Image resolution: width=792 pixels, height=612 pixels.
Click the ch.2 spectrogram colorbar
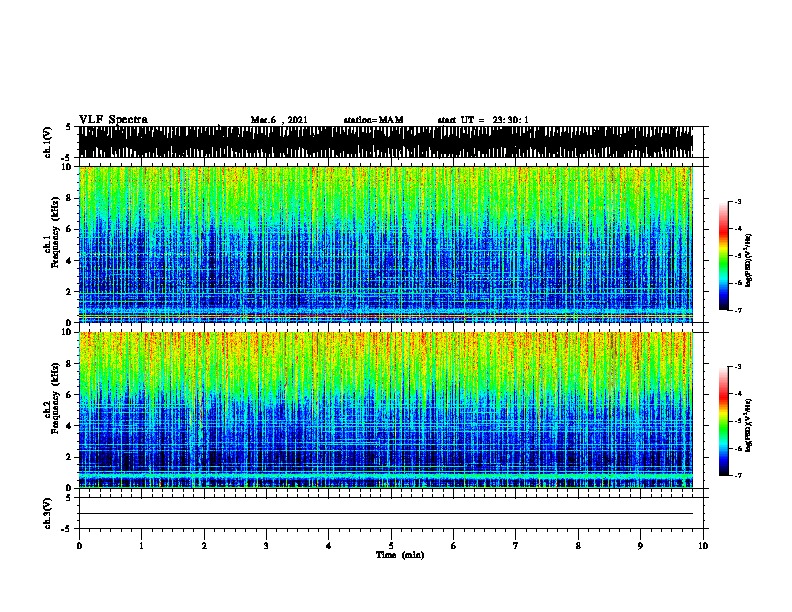(x=724, y=421)
